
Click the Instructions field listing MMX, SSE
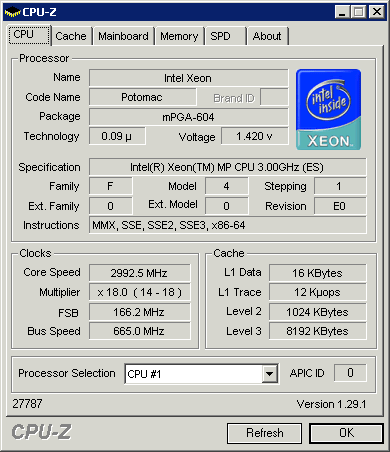tap(227, 225)
